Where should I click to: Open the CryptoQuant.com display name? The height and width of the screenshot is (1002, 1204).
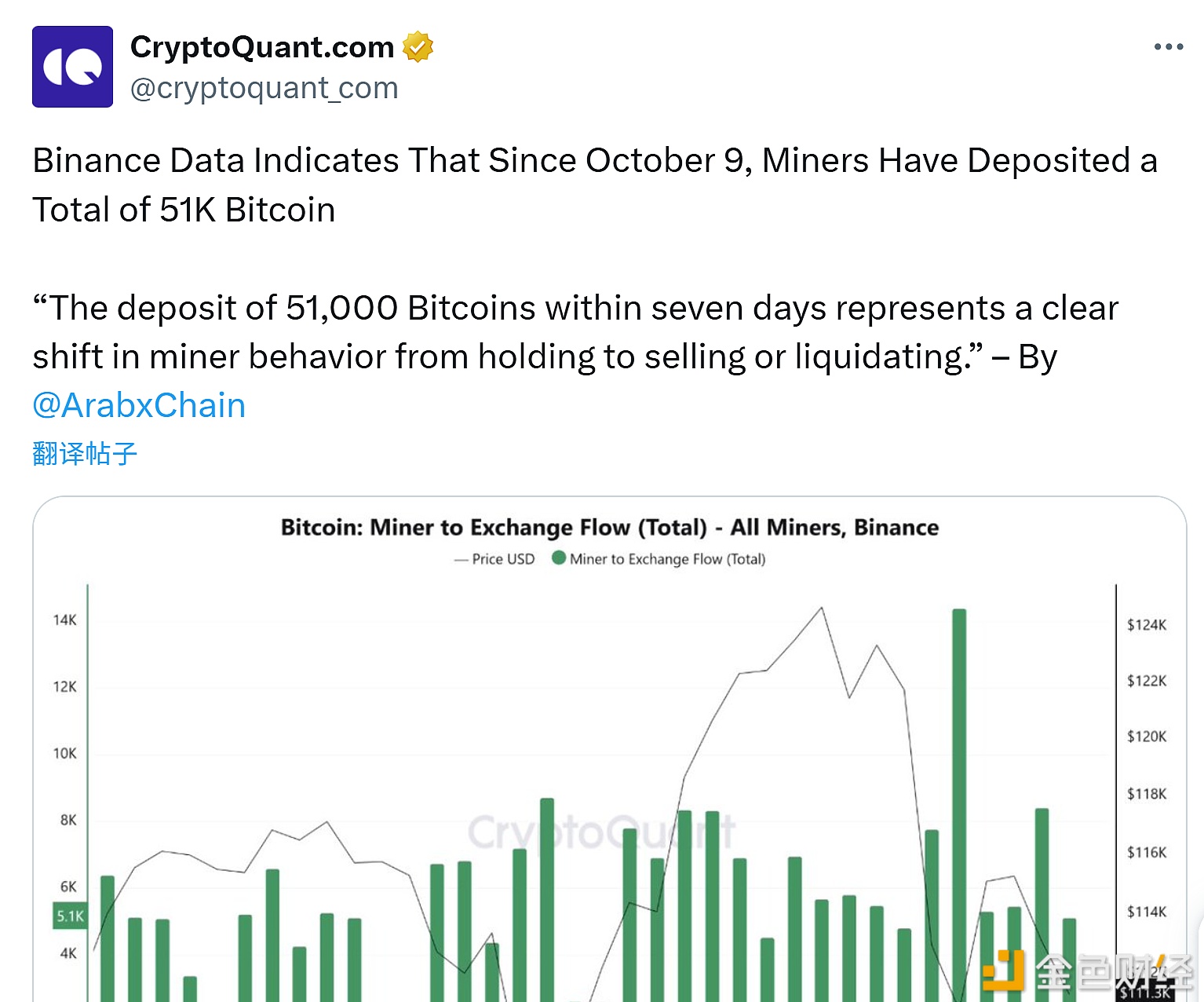pyautogui.click(x=262, y=47)
